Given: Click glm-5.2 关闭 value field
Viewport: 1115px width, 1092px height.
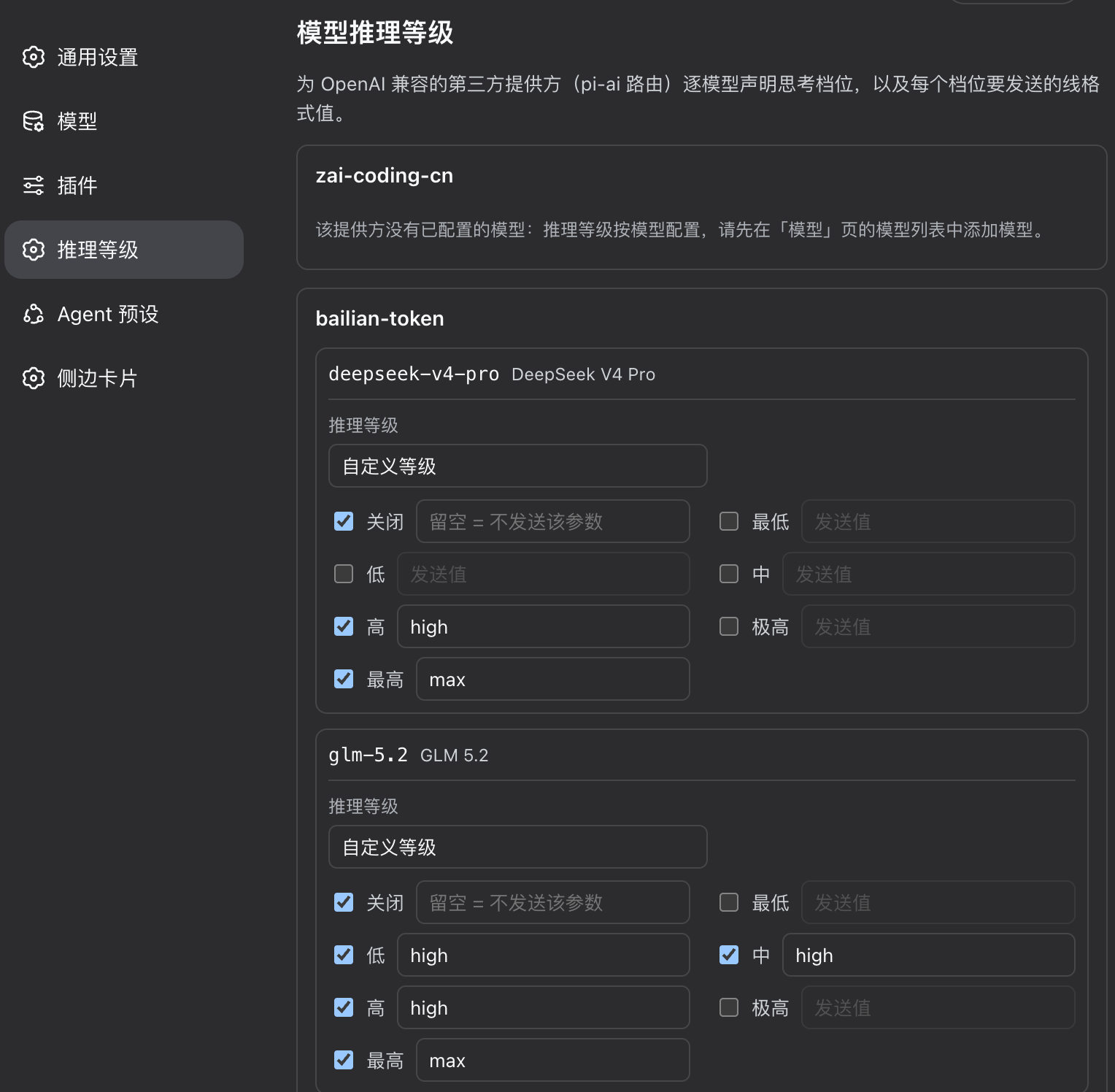Looking at the screenshot, I should pyautogui.click(x=553, y=902).
